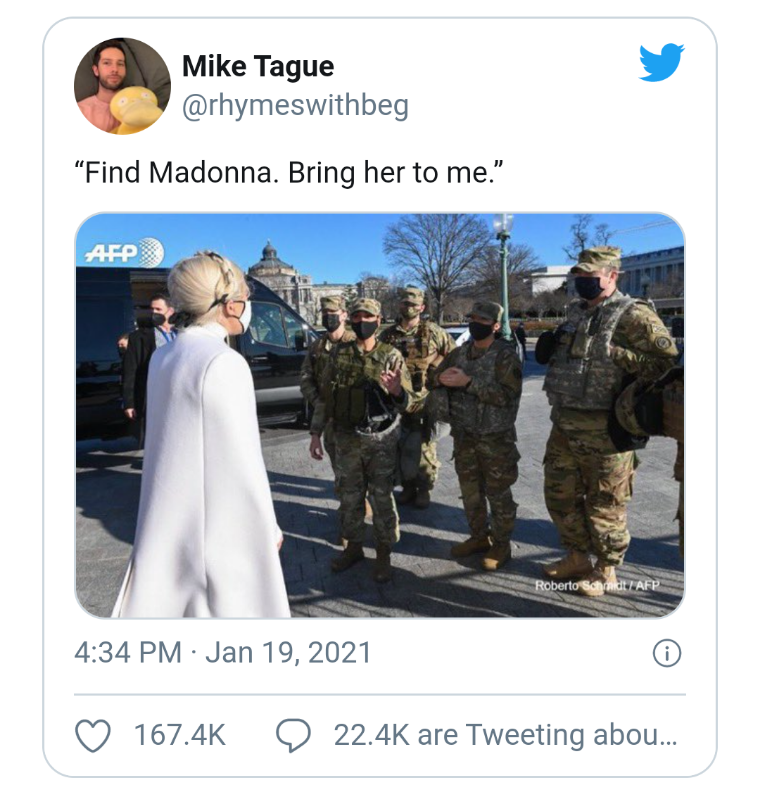
Task: Open "22.4K are Tweeting about" link
Action: (x=505, y=736)
